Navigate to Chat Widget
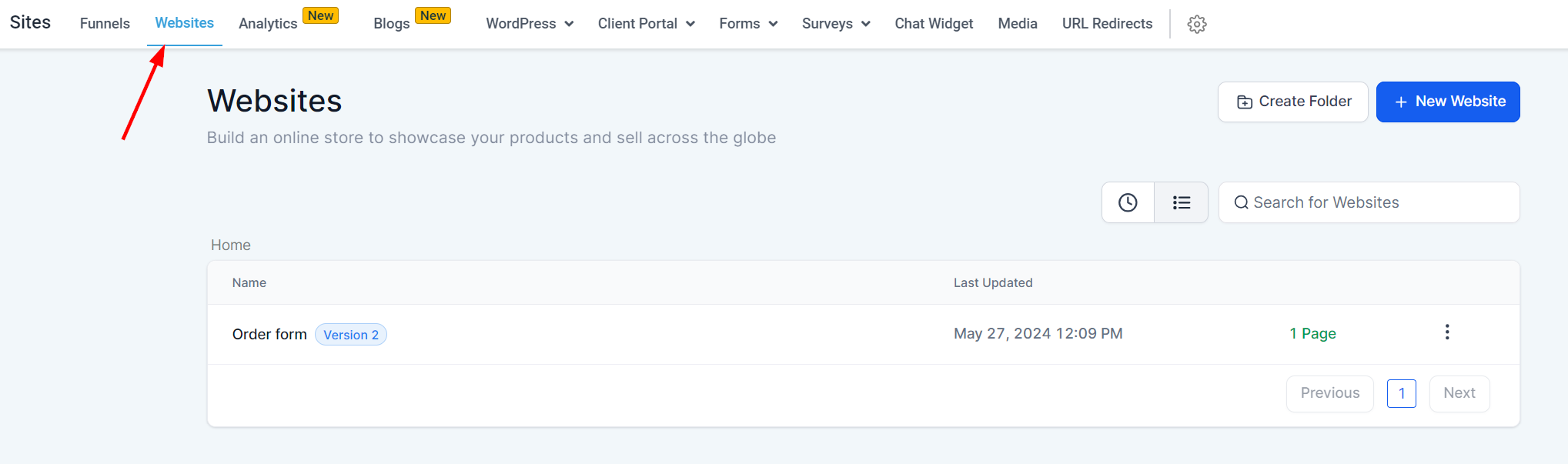This screenshot has width=1568, height=464. click(x=934, y=24)
